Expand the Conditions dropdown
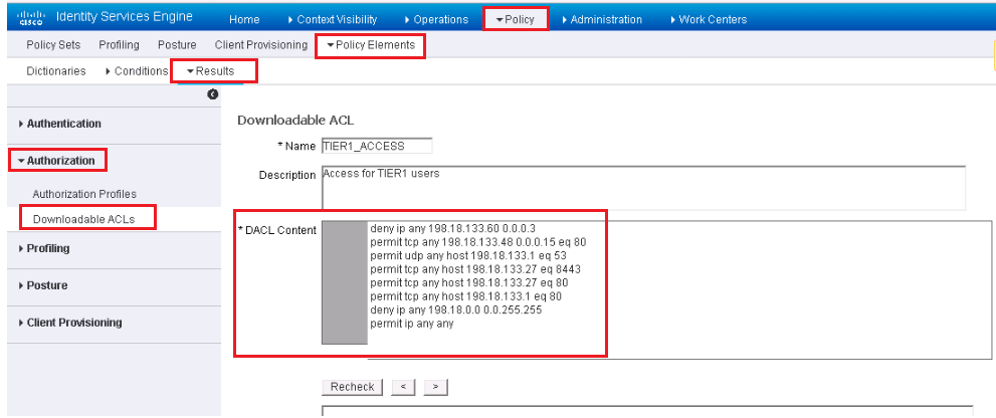Screen dimensions: 996x418 point(137,71)
